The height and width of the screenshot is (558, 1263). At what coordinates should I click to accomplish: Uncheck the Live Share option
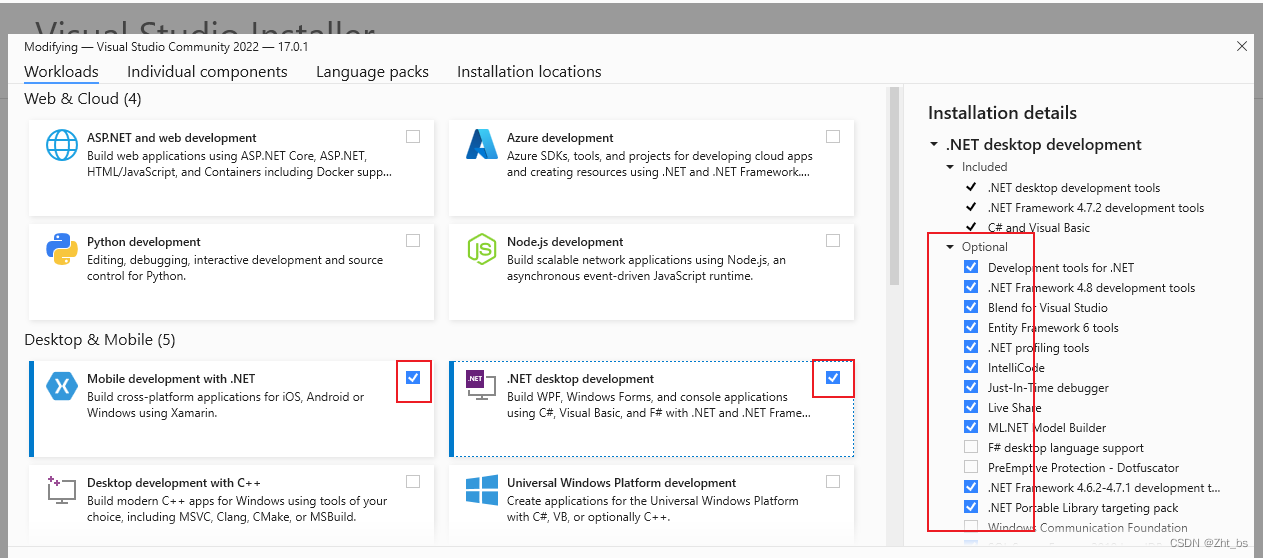coord(971,407)
